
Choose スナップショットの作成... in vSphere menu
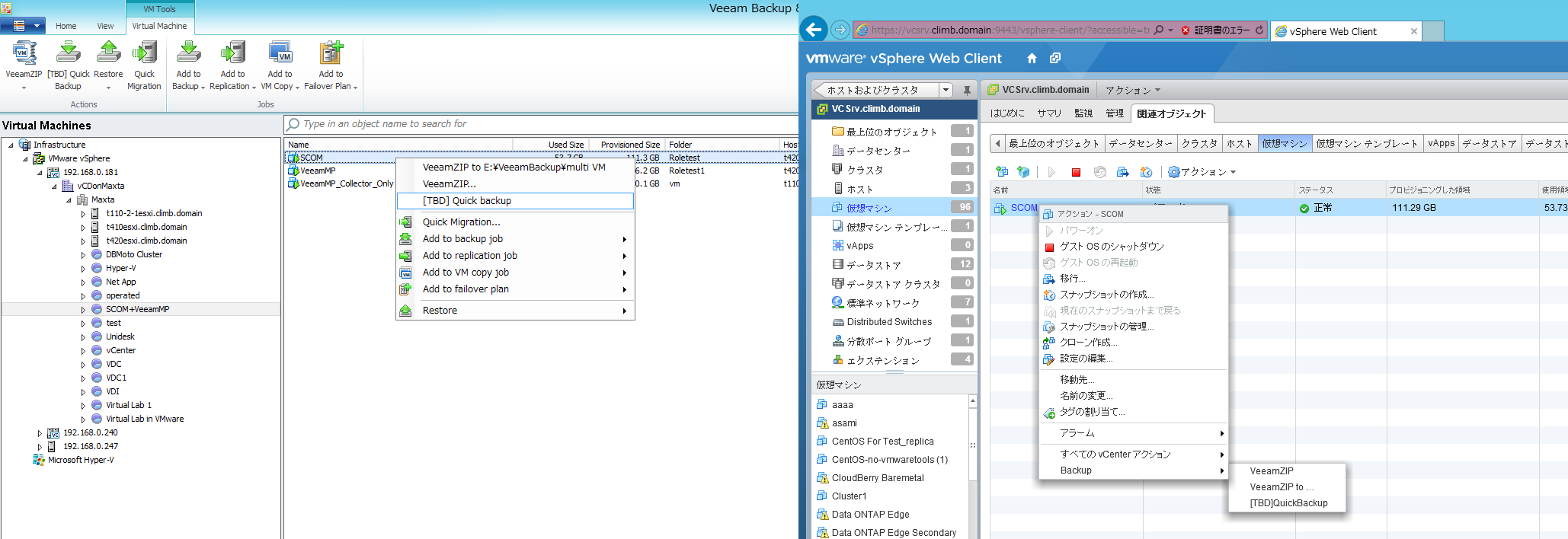1133,295
